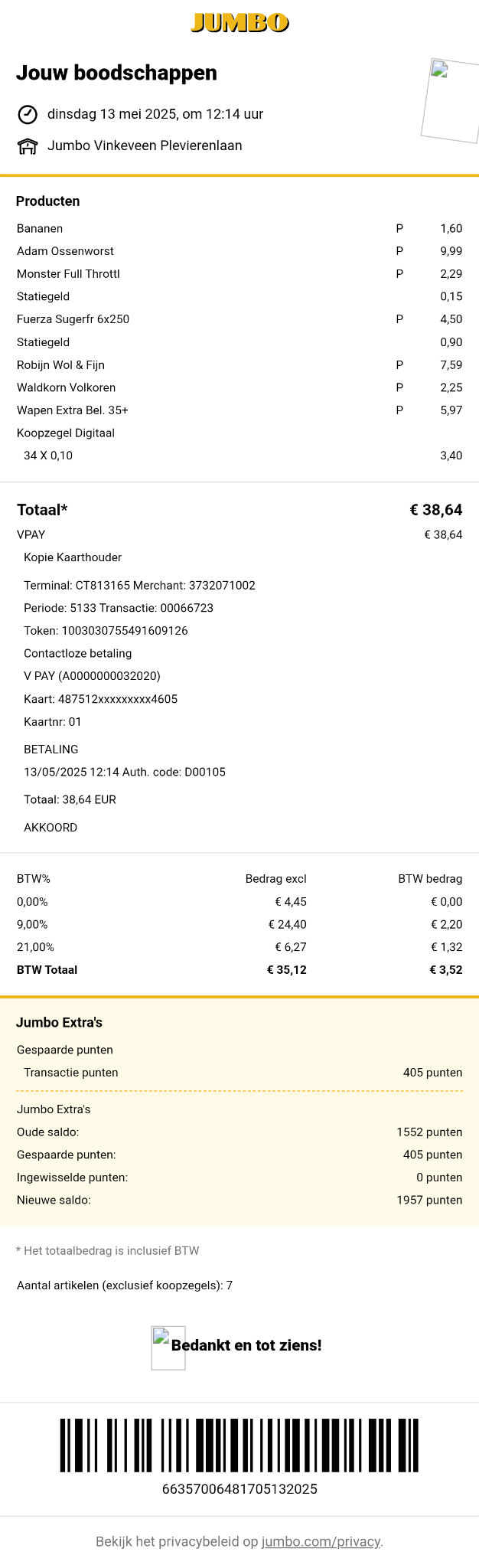Image resolution: width=479 pixels, height=1568 pixels.
Task: Click the Jouw boodschappen heading
Action: [x=116, y=73]
